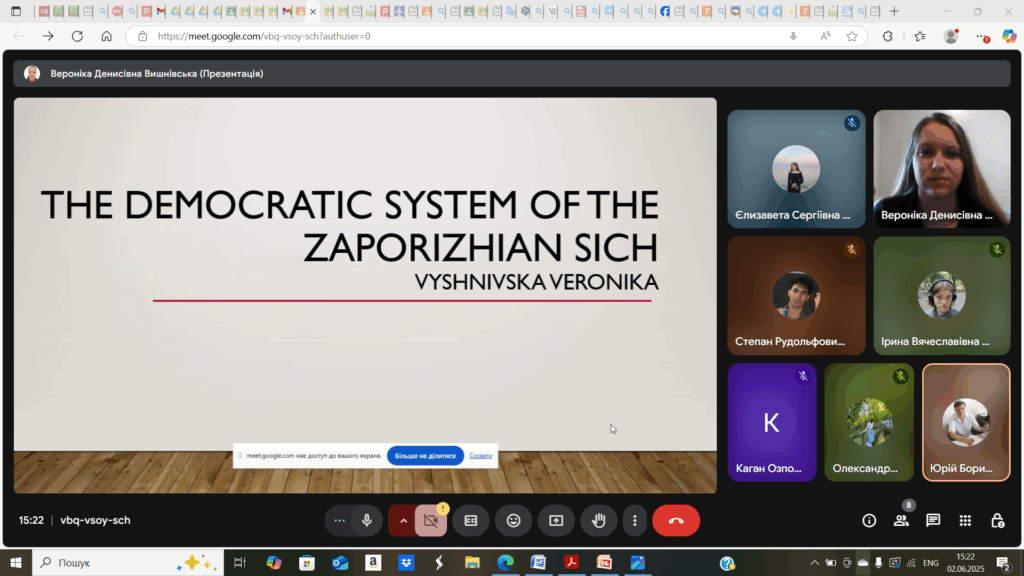Select Вероніка Денисівна video tile
This screenshot has height=576, width=1024.
click(942, 168)
